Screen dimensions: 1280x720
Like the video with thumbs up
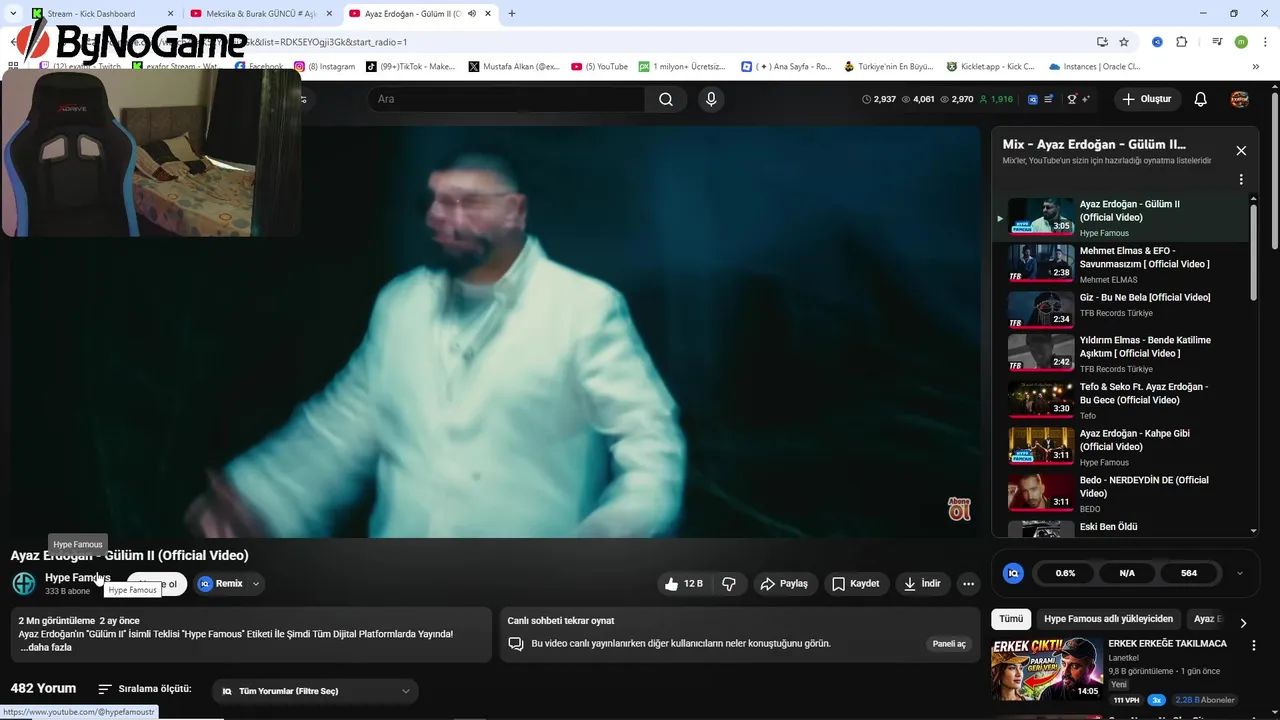tap(685, 584)
